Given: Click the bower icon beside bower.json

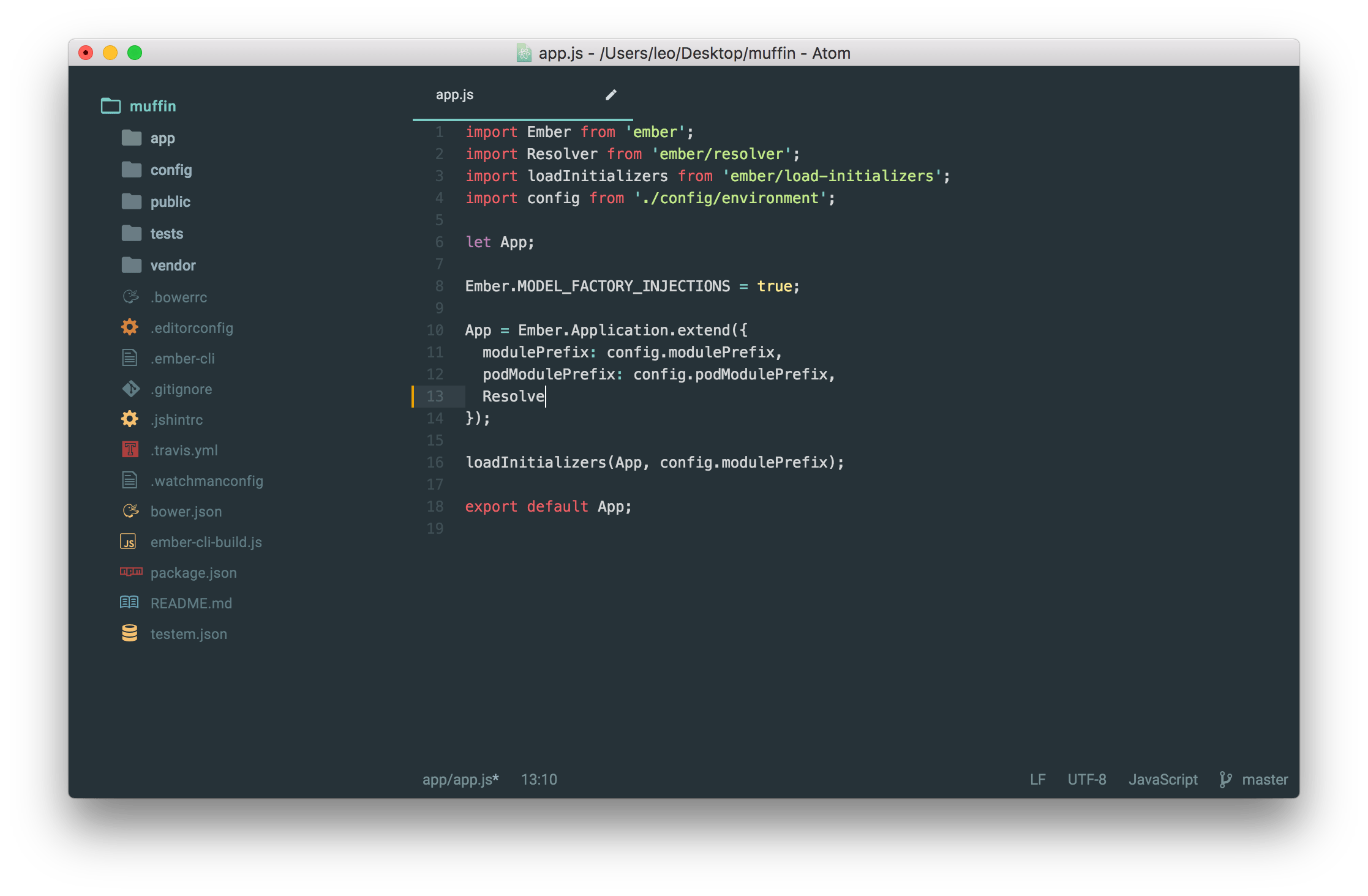Looking at the screenshot, I should tap(130, 510).
